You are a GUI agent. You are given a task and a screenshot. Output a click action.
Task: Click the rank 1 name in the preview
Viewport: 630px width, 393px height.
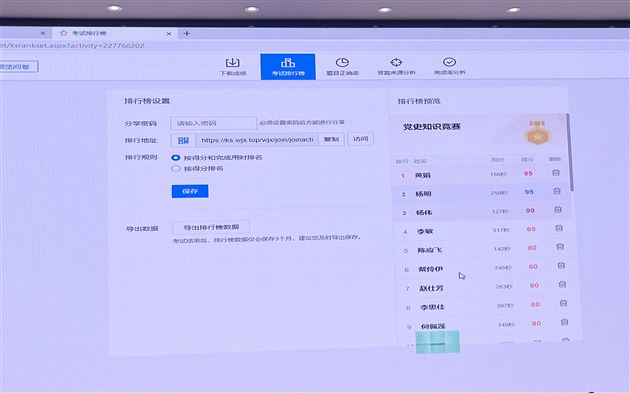(x=423, y=175)
